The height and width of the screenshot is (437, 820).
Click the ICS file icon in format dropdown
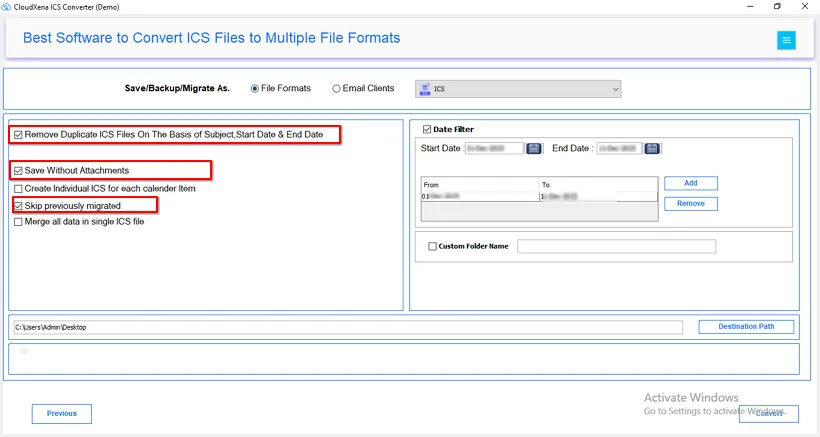click(x=425, y=89)
